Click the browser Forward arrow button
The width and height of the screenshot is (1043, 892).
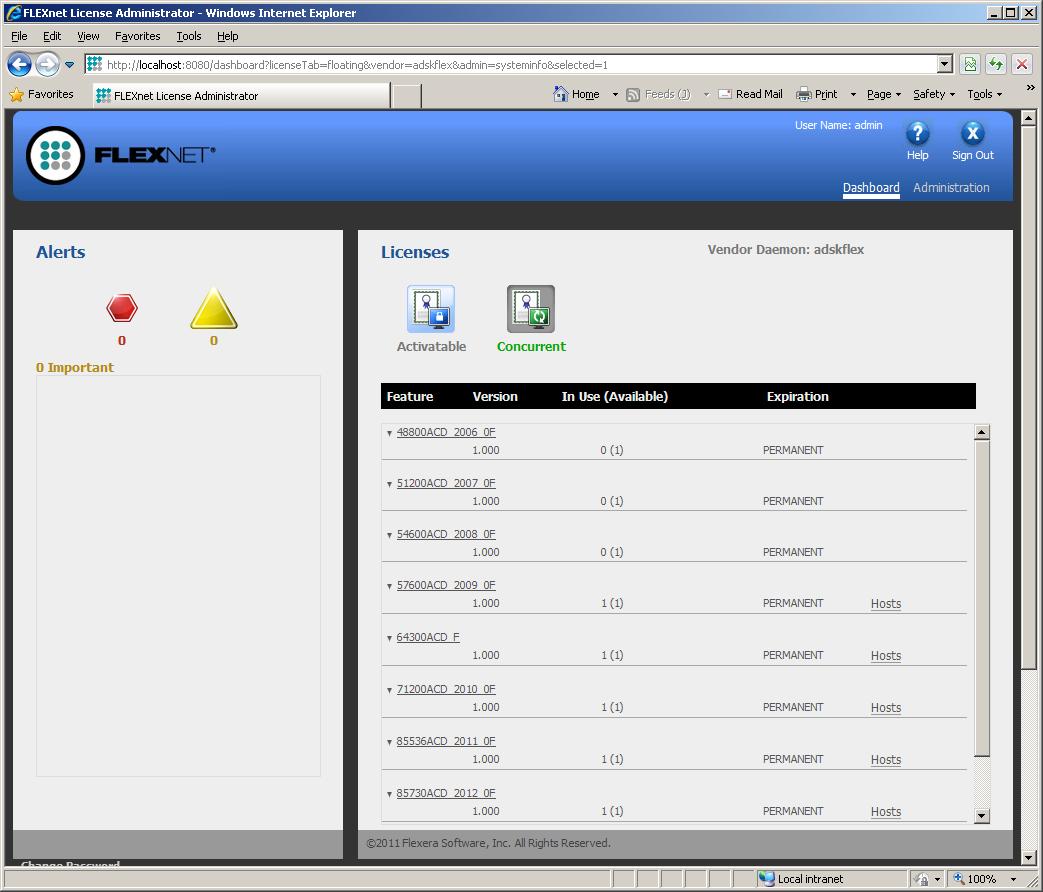[x=47, y=65]
